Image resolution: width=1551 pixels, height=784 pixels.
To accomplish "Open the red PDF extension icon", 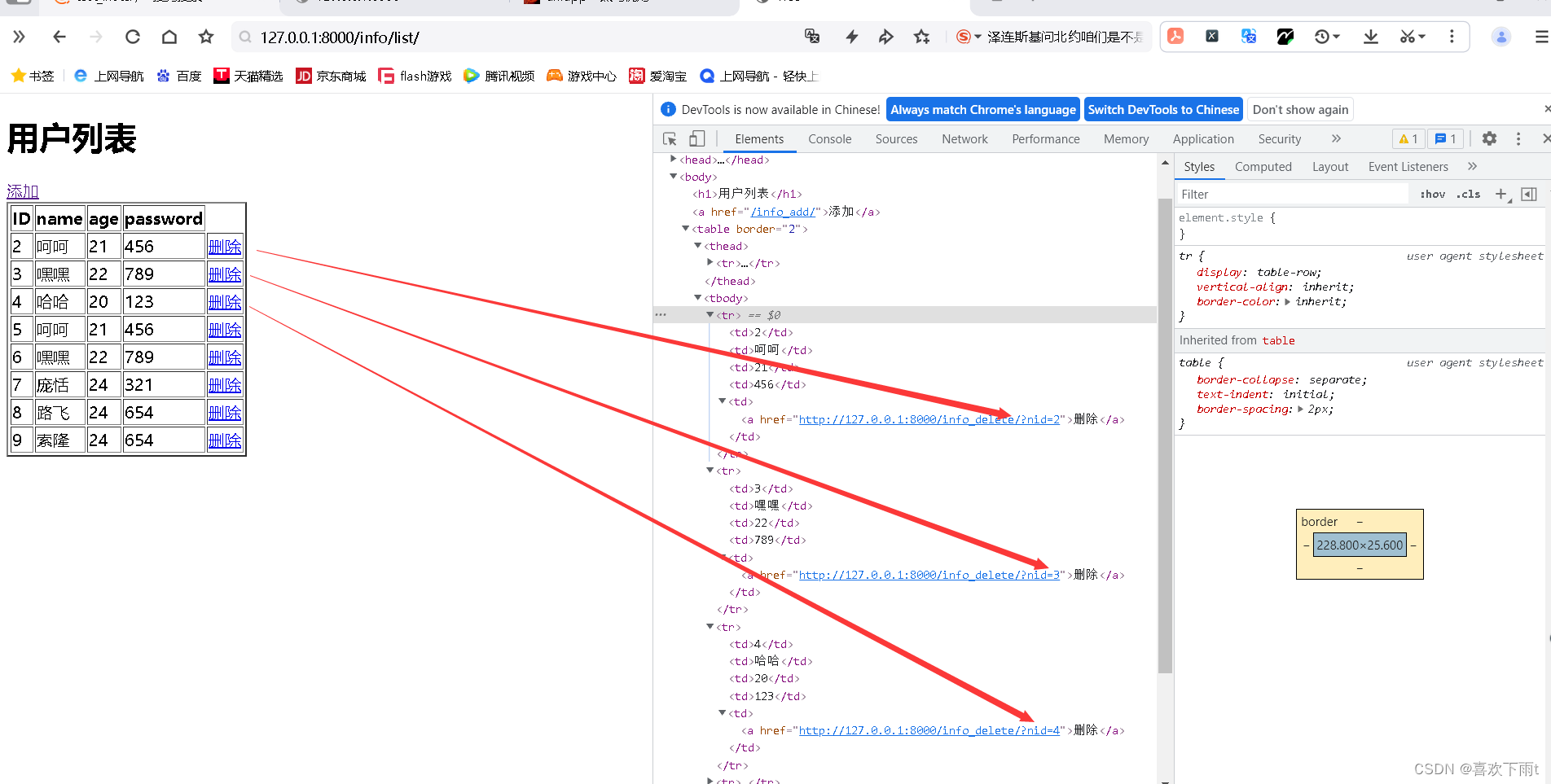I will click(x=1175, y=36).
